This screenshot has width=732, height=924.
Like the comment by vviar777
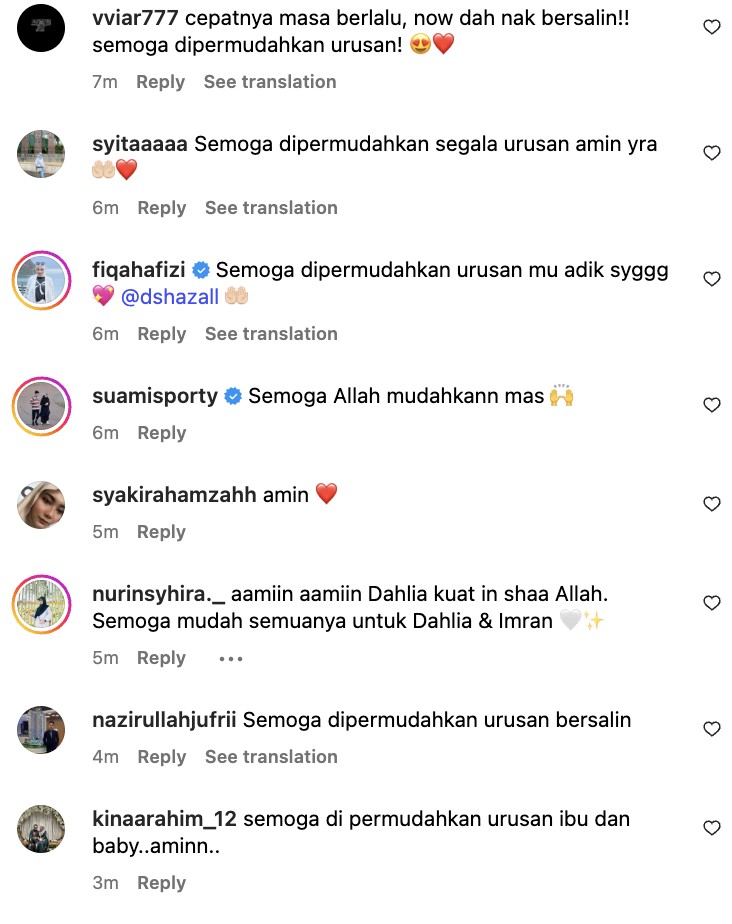point(712,27)
